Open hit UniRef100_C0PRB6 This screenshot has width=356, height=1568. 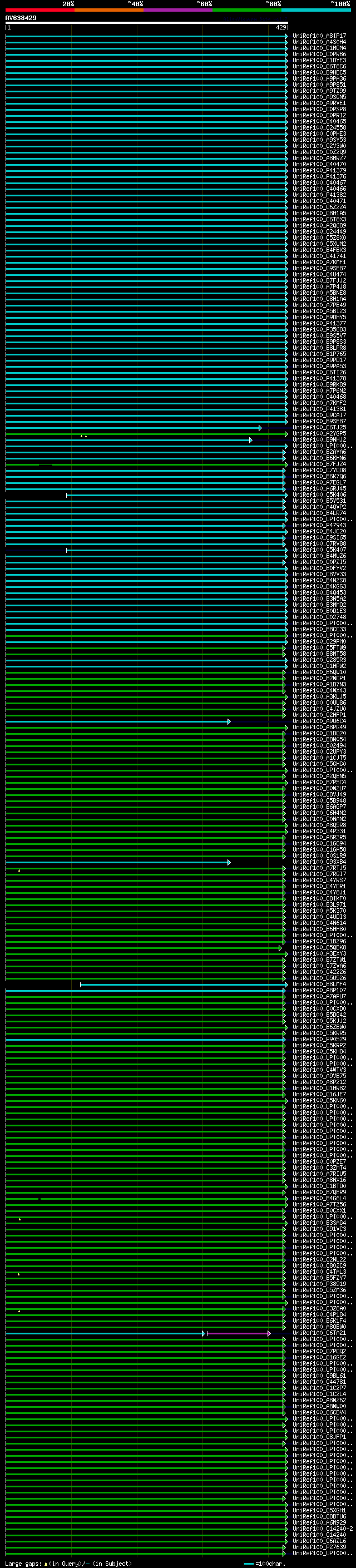click(319, 54)
